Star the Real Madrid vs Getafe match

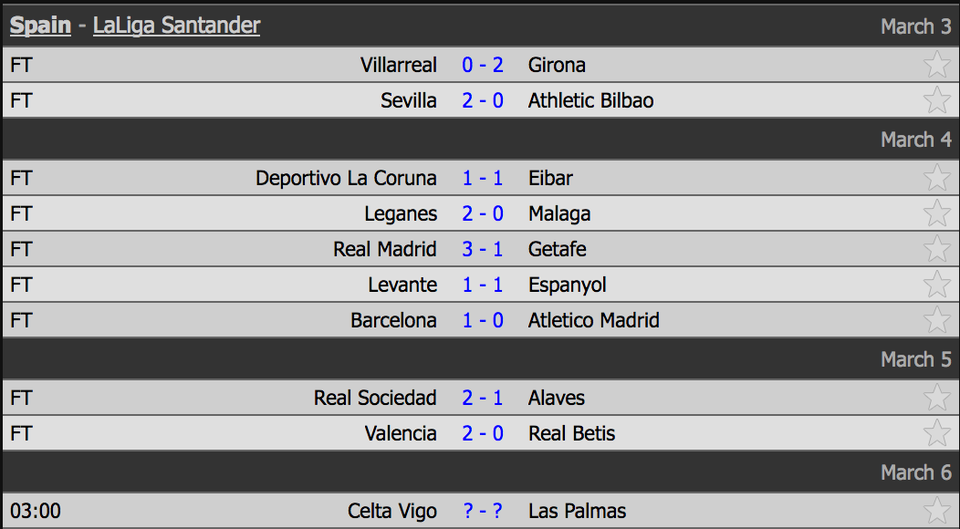click(x=937, y=249)
